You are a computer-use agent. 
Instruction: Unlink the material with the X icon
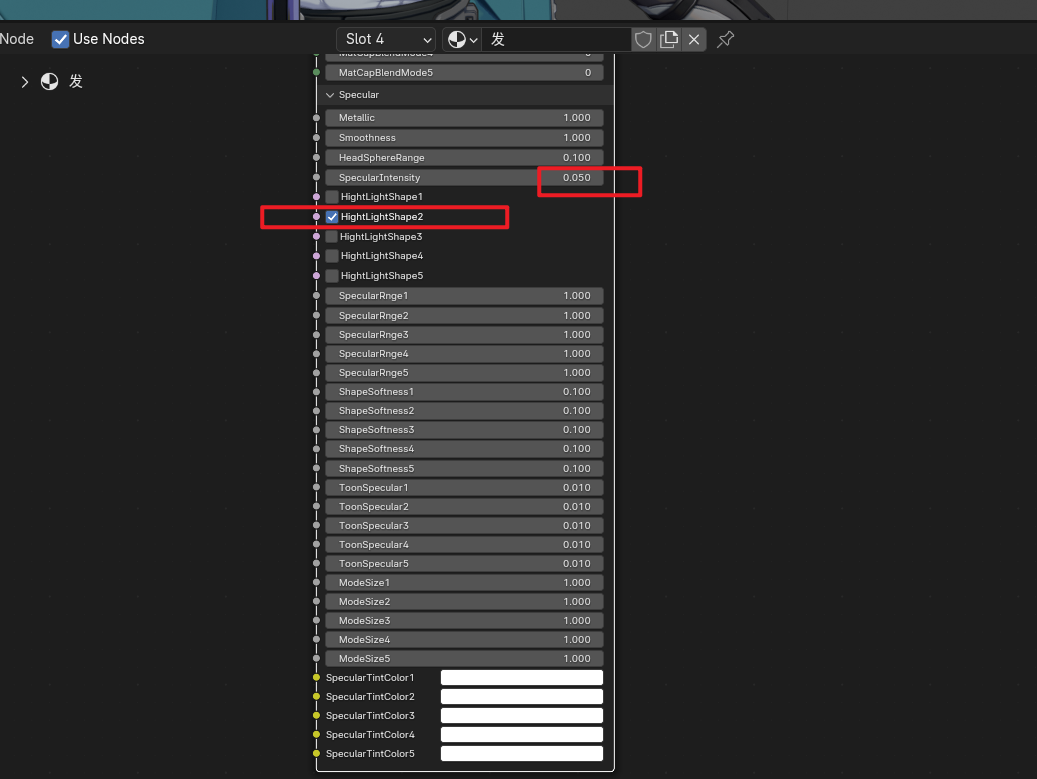click(694, 39)
